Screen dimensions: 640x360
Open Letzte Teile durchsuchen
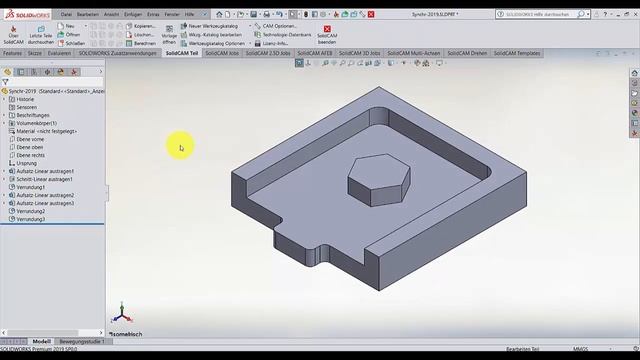coord(41,35)
